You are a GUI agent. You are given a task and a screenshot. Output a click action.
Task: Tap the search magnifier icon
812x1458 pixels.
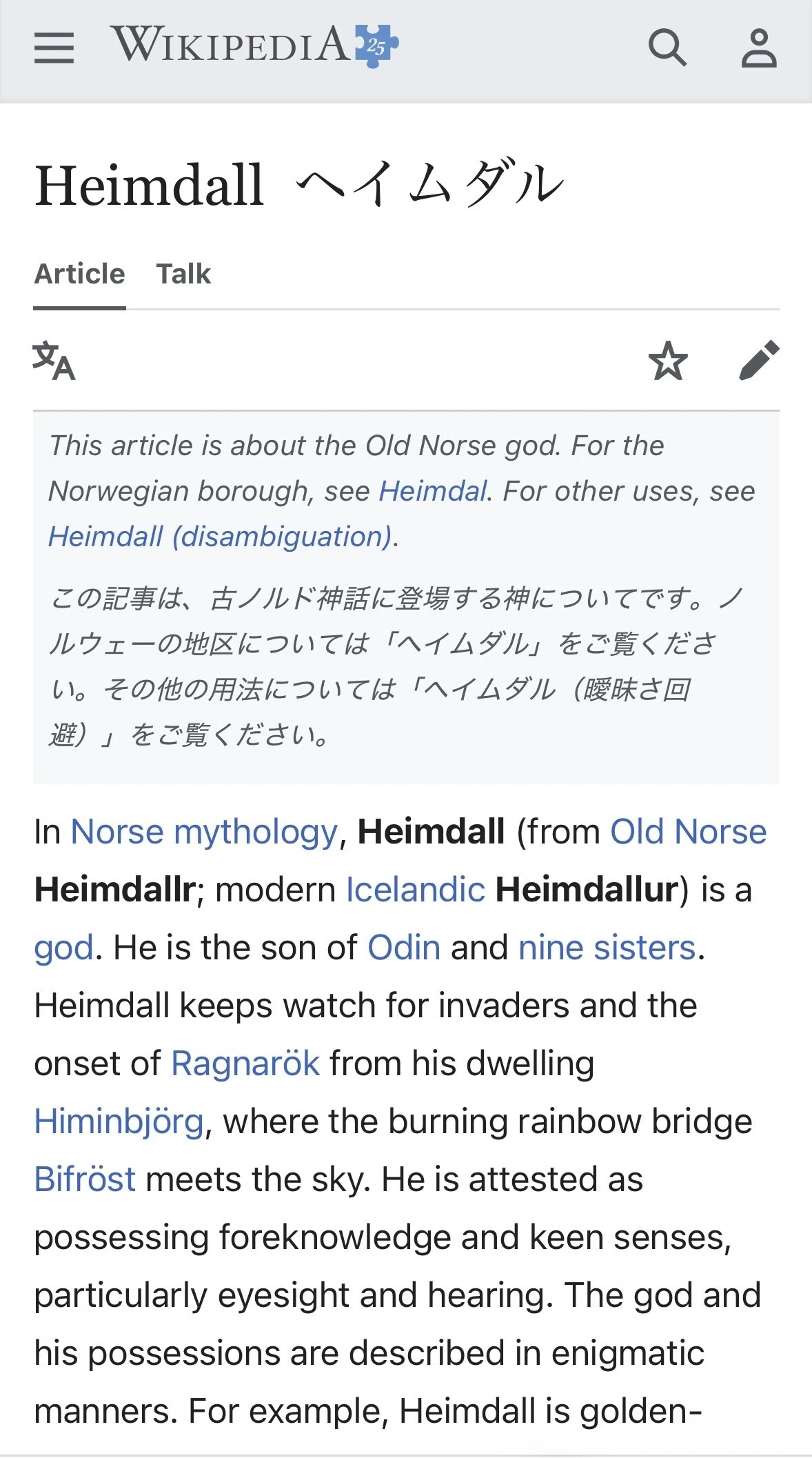coord(667,47)
